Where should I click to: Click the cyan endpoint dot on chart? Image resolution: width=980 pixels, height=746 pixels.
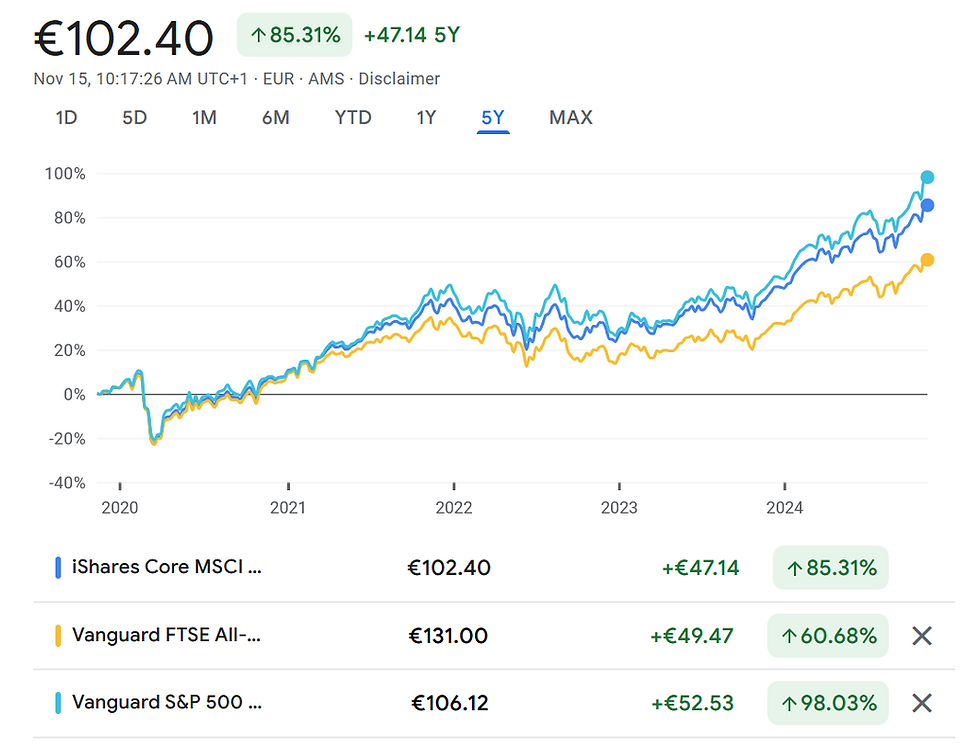pyautogui.click(x=928, y=177)
